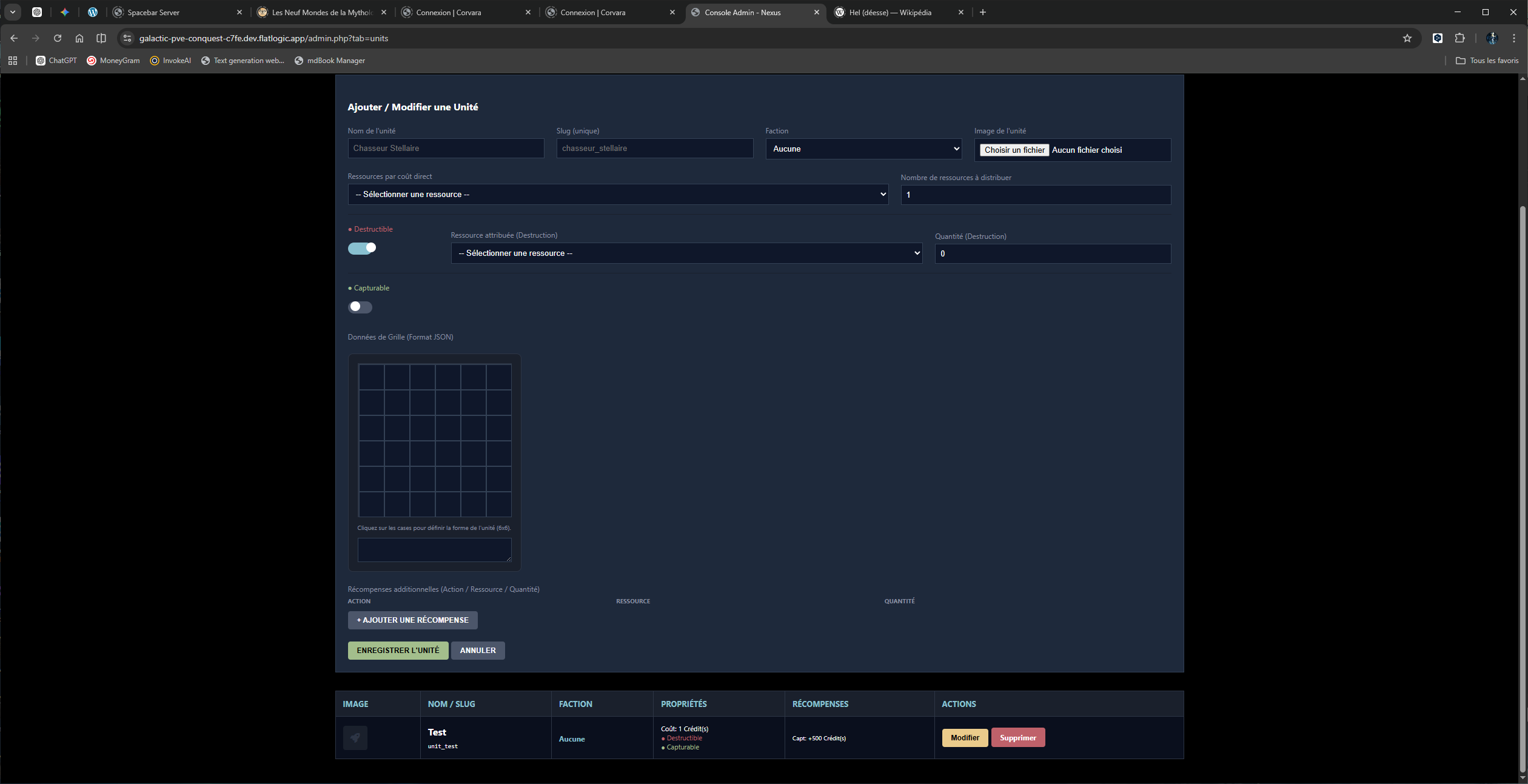
Task: Open the ChatGPT bookmark
Action: point(56,61)
